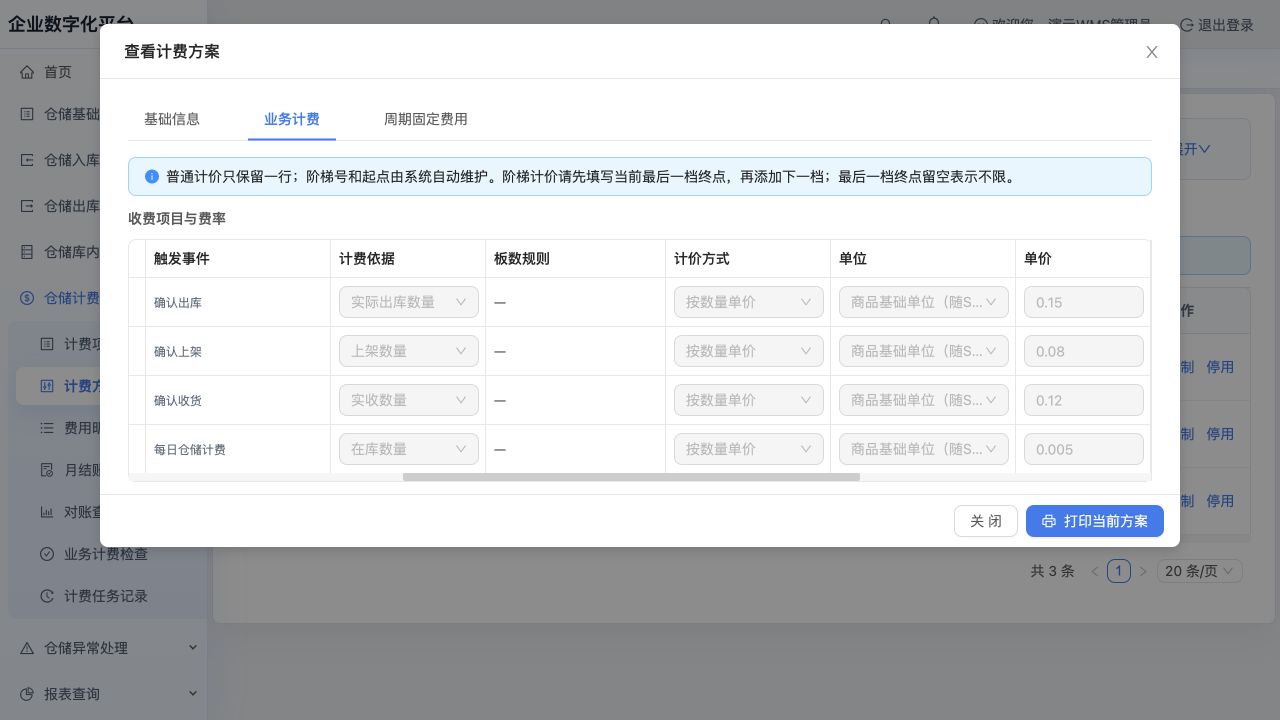
Task: Click the printer icon on print button
Action: pos(1049,521)
